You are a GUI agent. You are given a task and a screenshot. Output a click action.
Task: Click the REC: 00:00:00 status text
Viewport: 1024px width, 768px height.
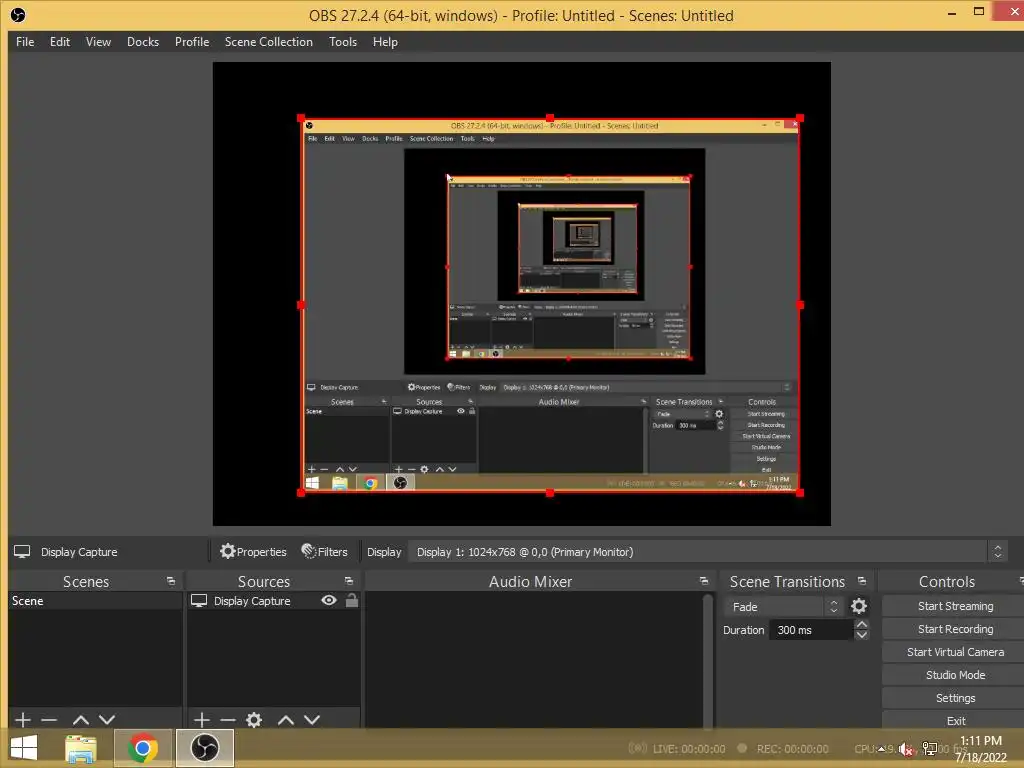(792, 749)
